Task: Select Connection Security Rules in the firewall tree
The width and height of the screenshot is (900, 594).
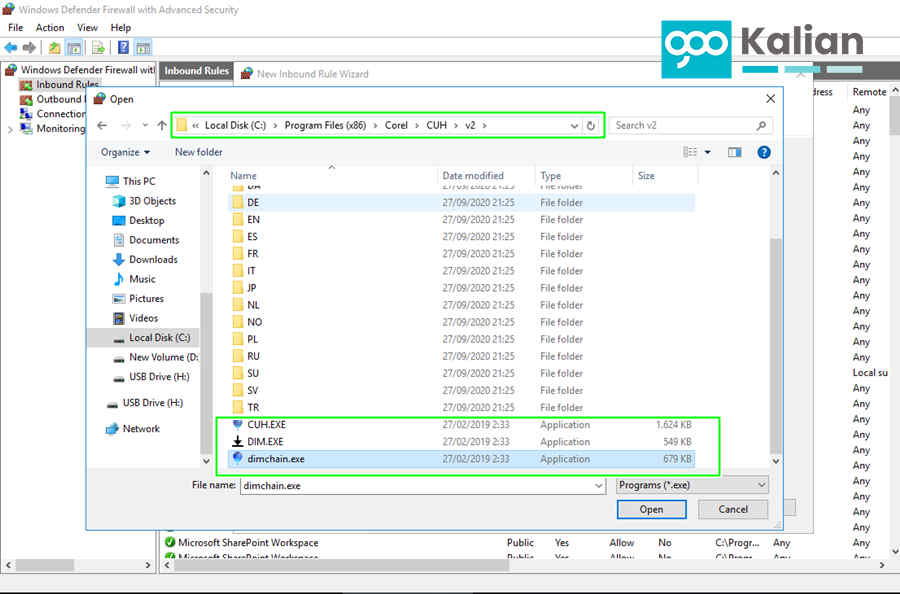Action: pyautogui.click(x=61, y=114)
